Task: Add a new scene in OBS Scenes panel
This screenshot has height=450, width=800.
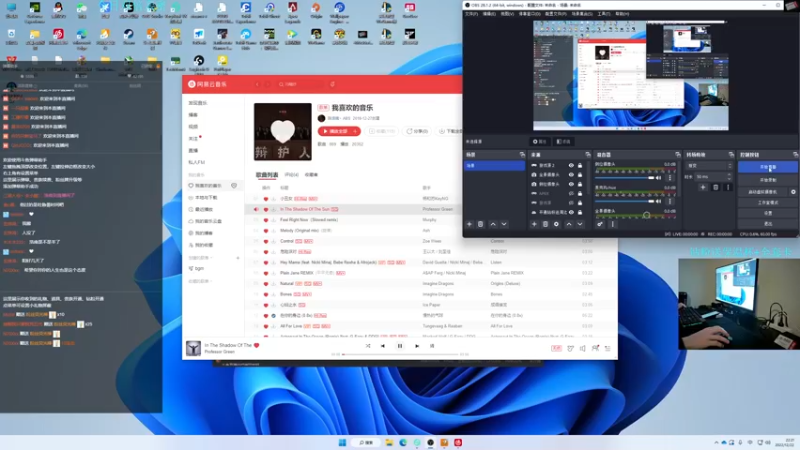Action: pyautogui.click(x=469, y=224)
